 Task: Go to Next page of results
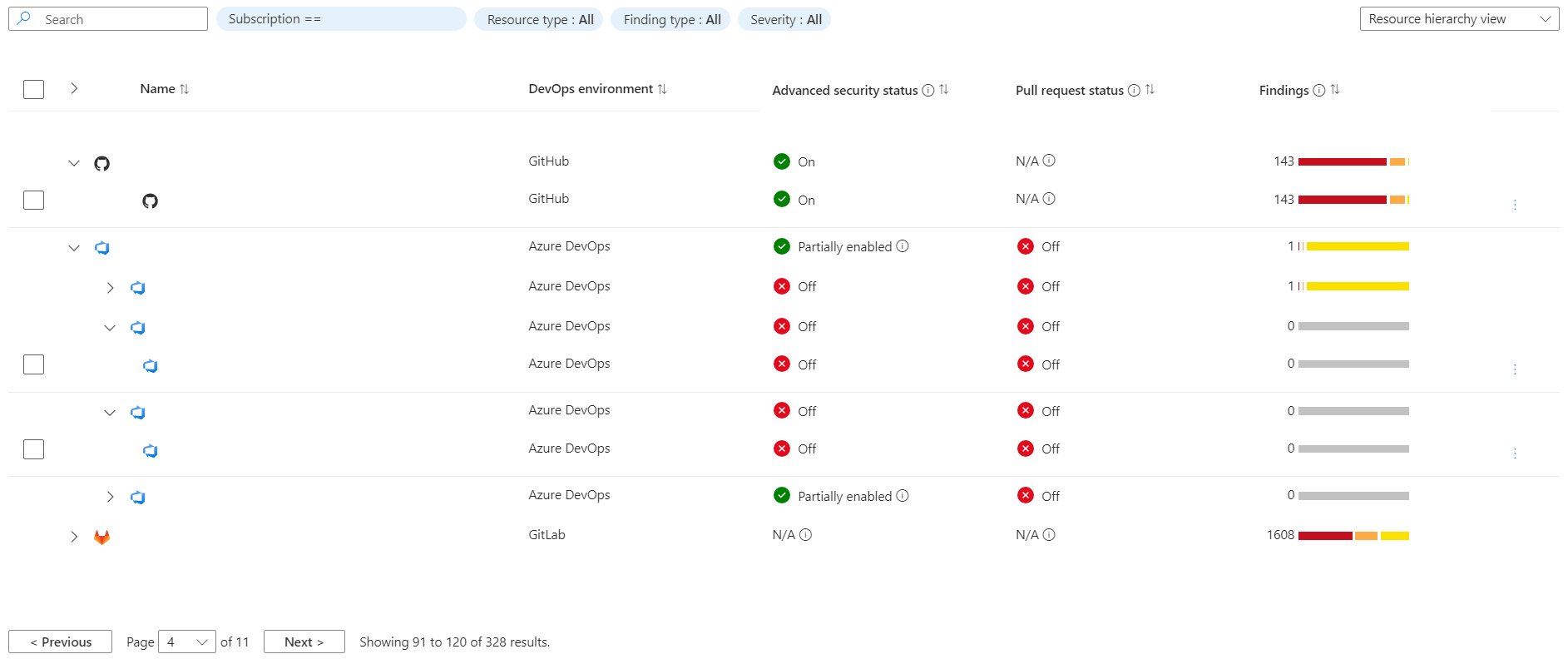point(304,642)
